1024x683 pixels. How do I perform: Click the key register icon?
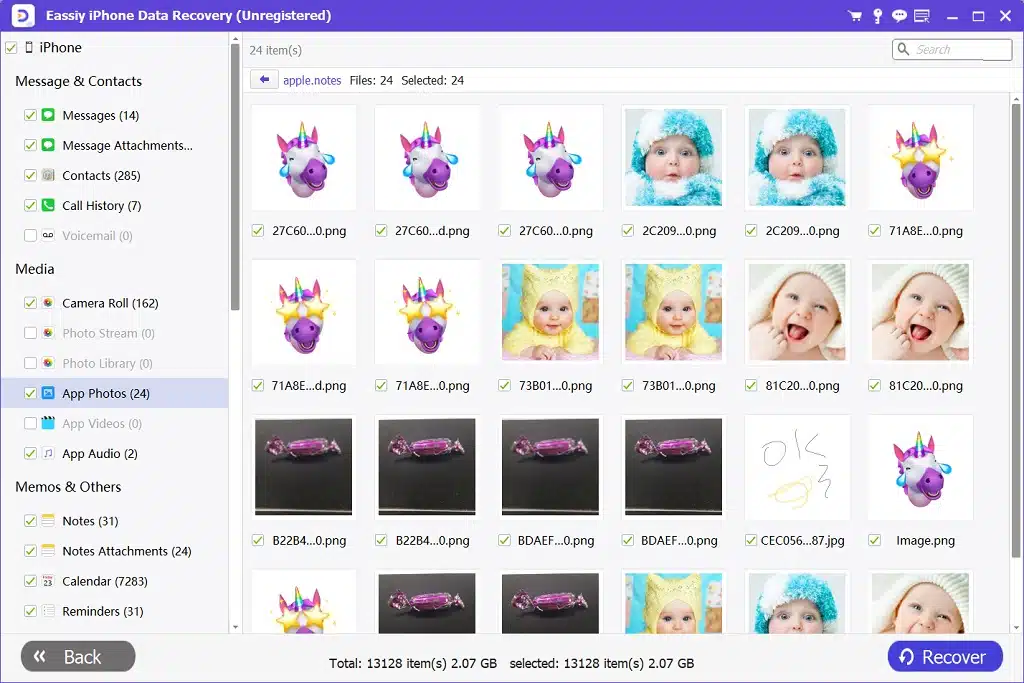click(877, 16)
